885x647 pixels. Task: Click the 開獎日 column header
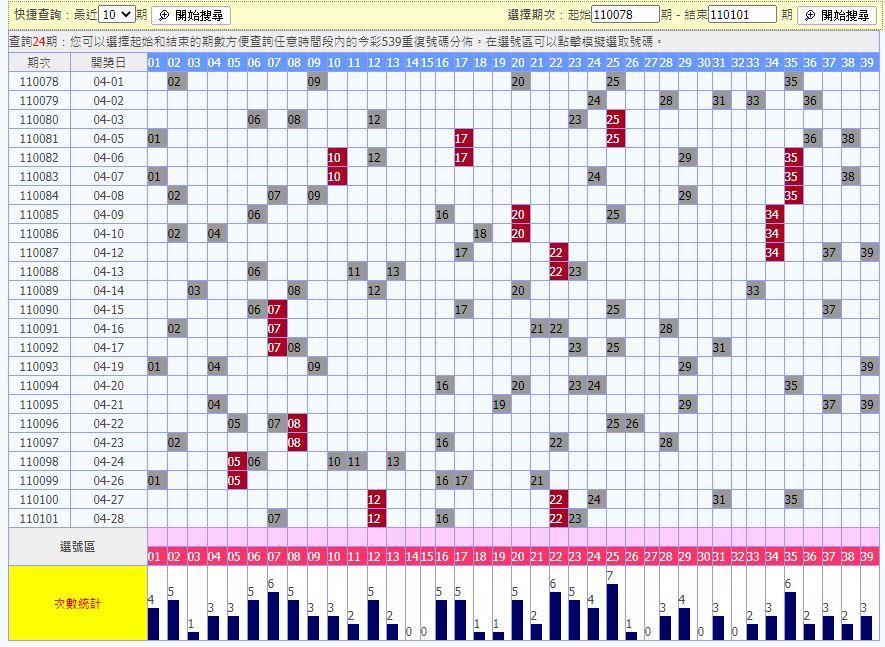click(108, 62)
